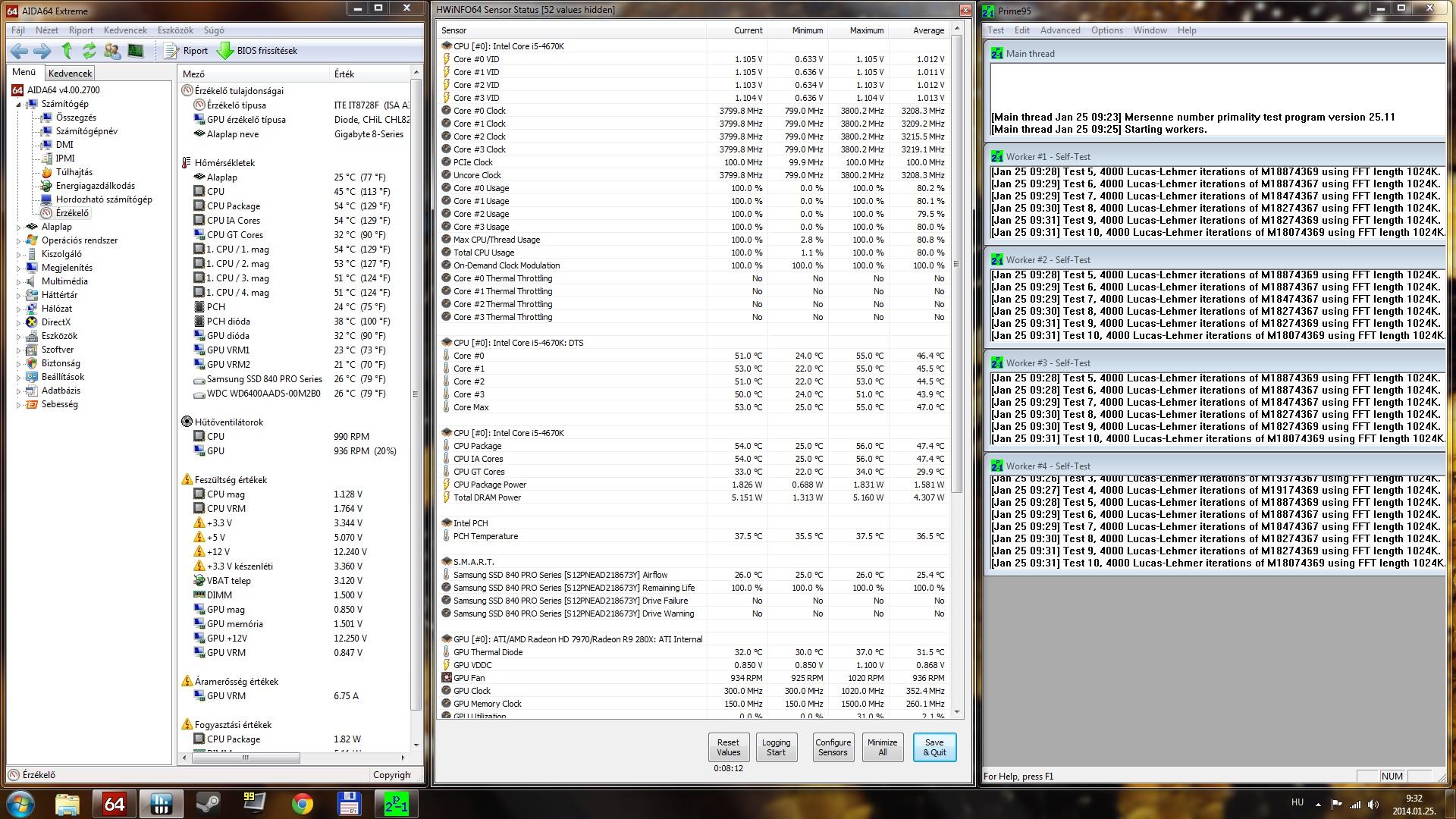The width and height of the screenshot is (1456, 819).
Task: Click the AIDA64 sensor list vertical scrollbar
Action: tap(416, 394)
